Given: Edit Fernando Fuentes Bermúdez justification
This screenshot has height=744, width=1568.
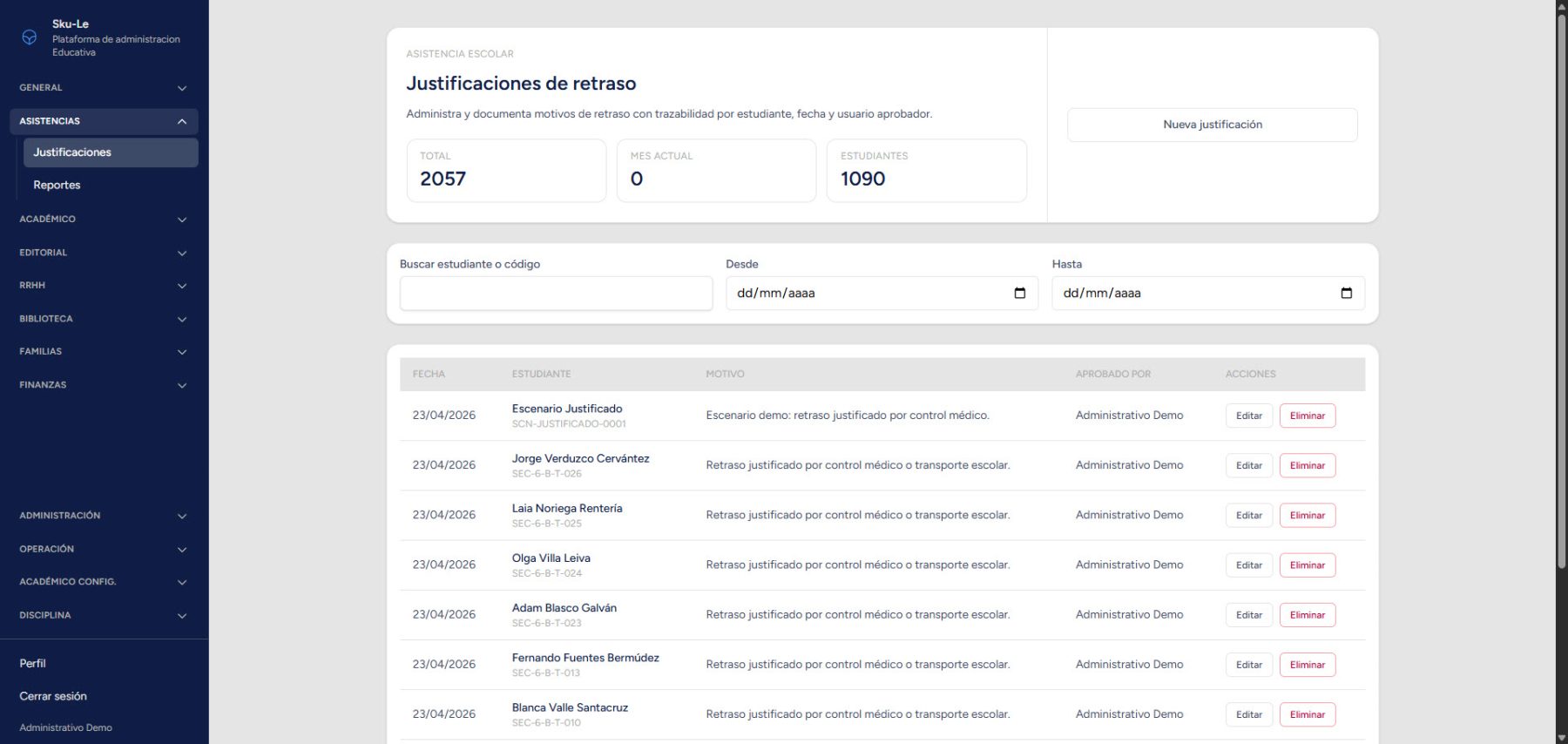Looking at the screenshot, I should click(1249, 664).
